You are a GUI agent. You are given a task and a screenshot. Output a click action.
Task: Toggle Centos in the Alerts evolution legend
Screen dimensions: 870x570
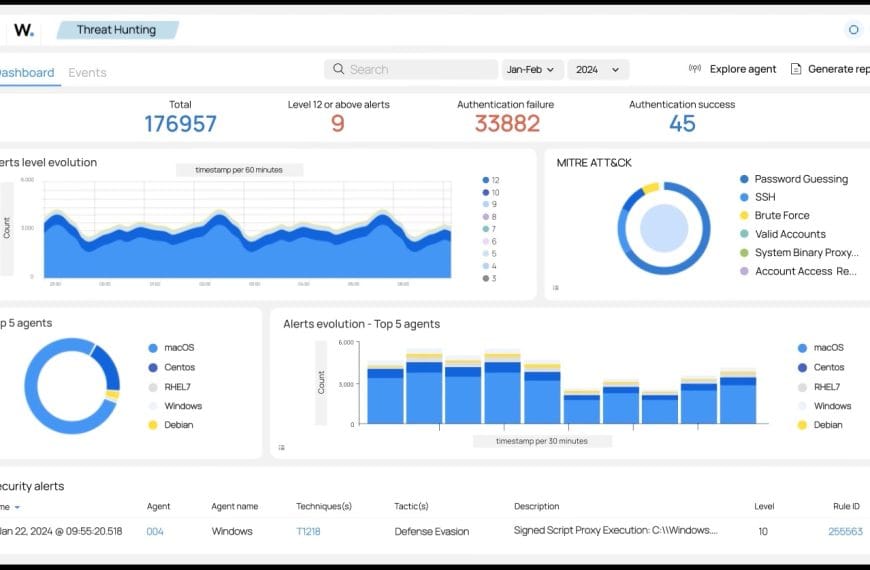click(821, 367)
